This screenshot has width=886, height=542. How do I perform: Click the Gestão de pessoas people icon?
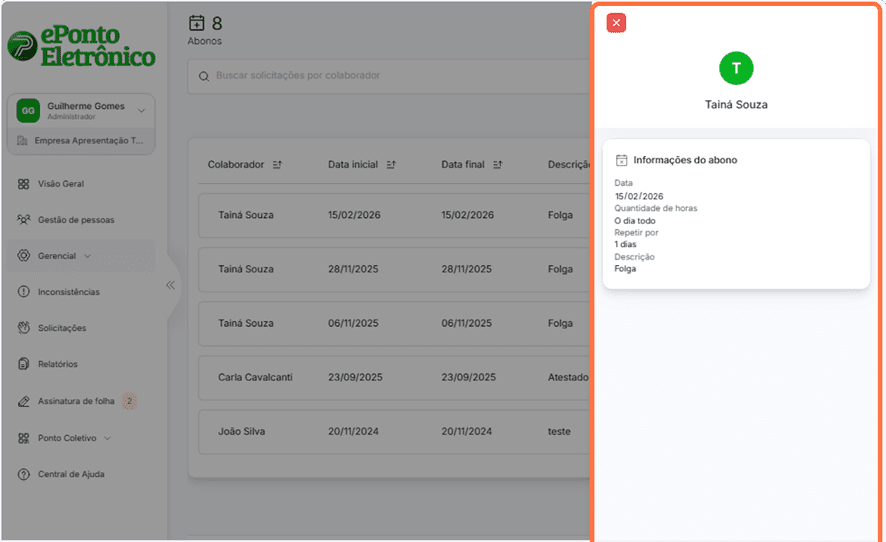(23, 220)
